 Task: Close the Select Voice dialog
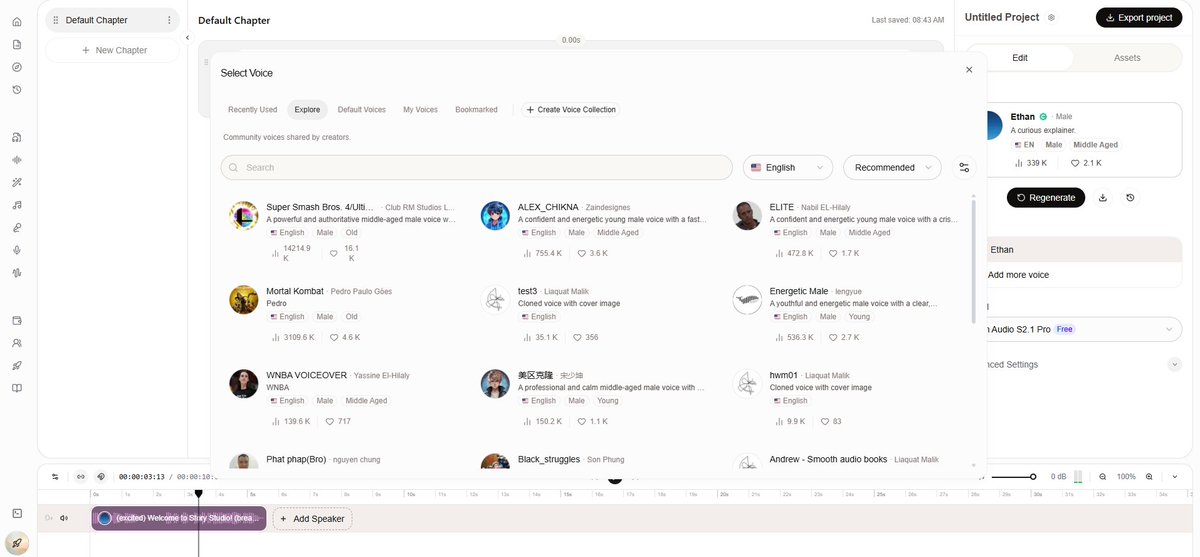pos(969,70)
